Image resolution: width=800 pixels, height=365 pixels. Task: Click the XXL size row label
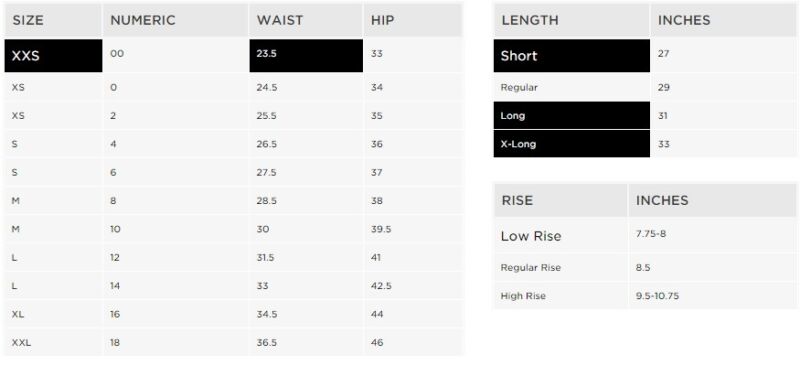[x=21, y=343]
